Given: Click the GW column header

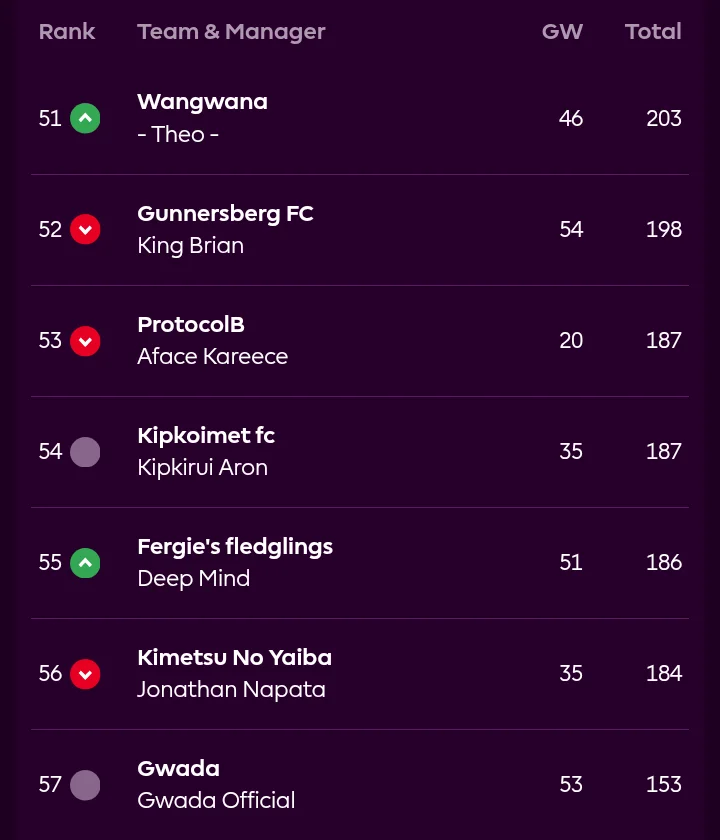Looking at the screenshot, I should [562, 32].
